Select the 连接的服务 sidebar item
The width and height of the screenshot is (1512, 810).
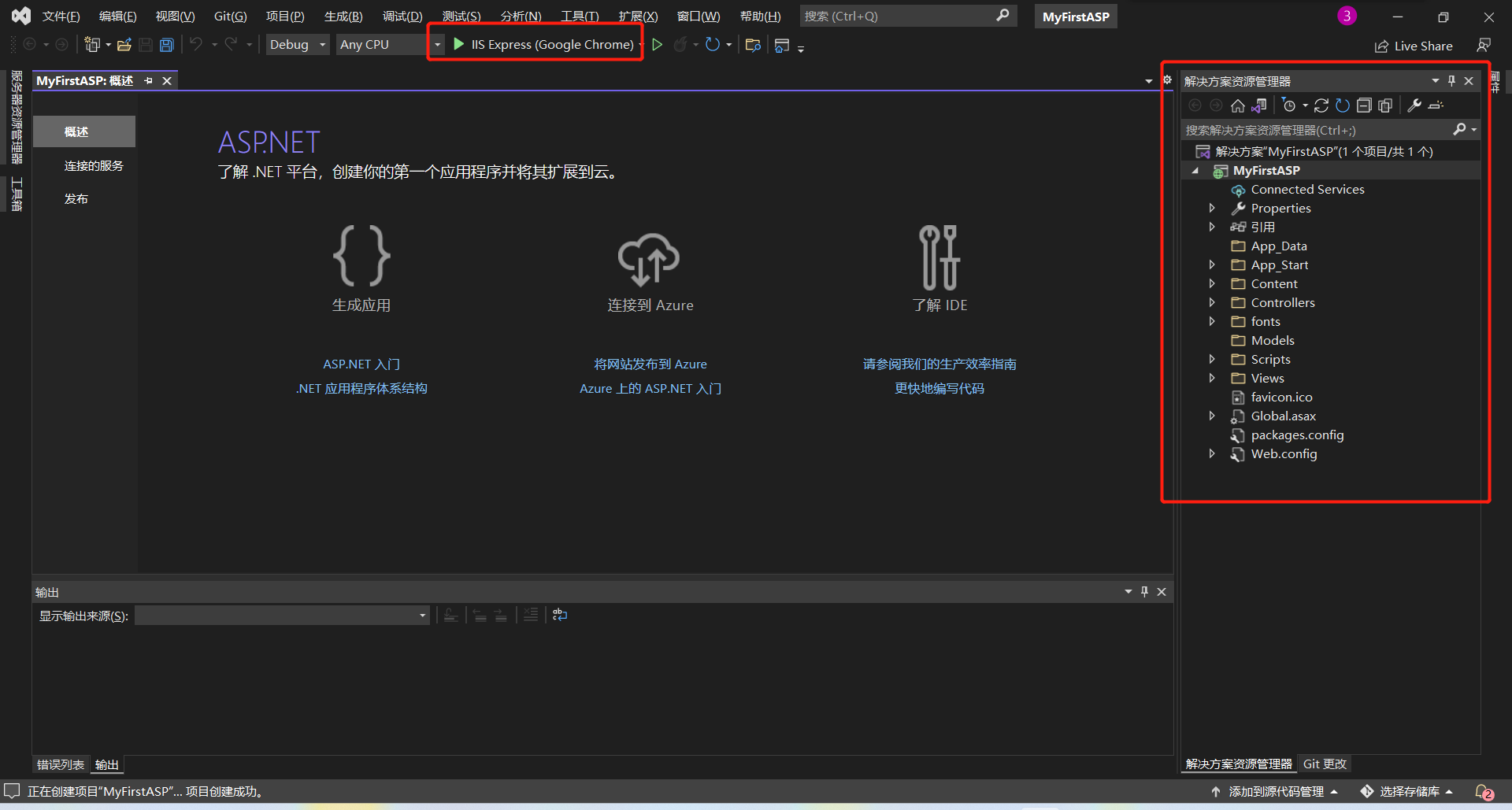click(x=94, y=165)
